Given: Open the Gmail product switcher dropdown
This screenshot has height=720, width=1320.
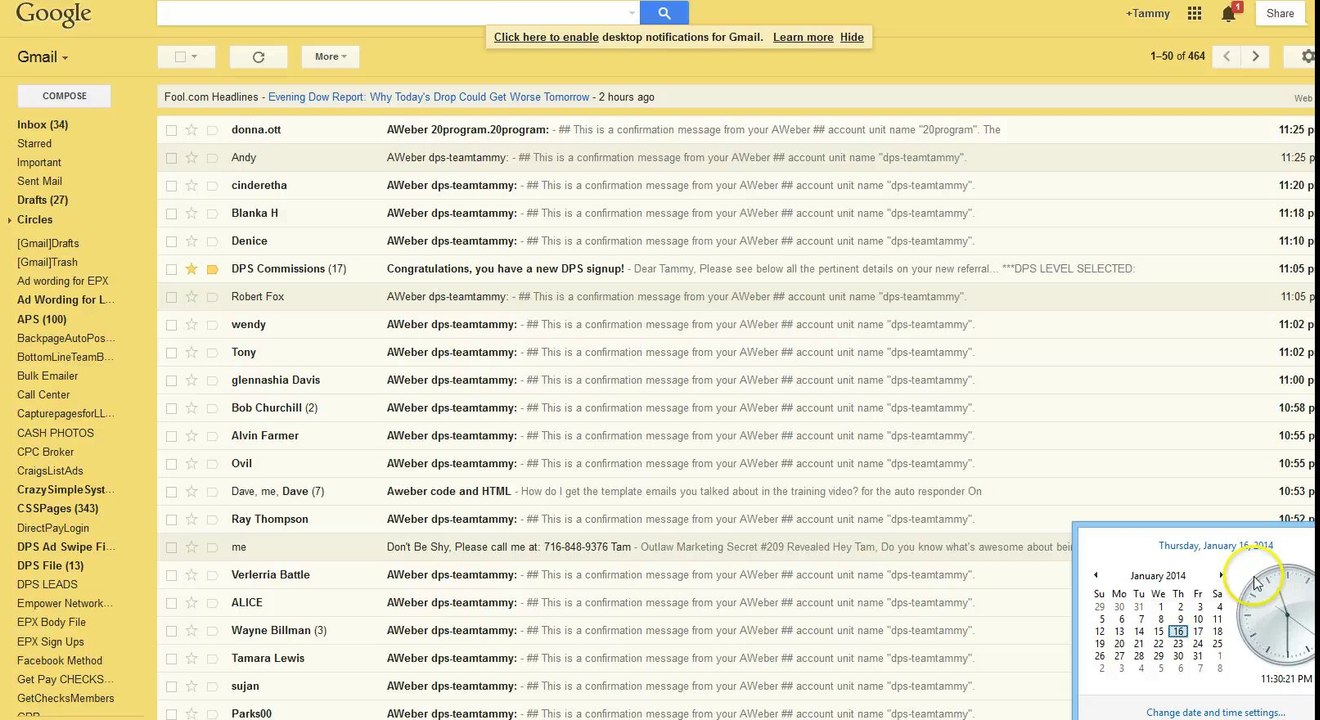Looking at the screenshot, I should [x=43, y=57].
